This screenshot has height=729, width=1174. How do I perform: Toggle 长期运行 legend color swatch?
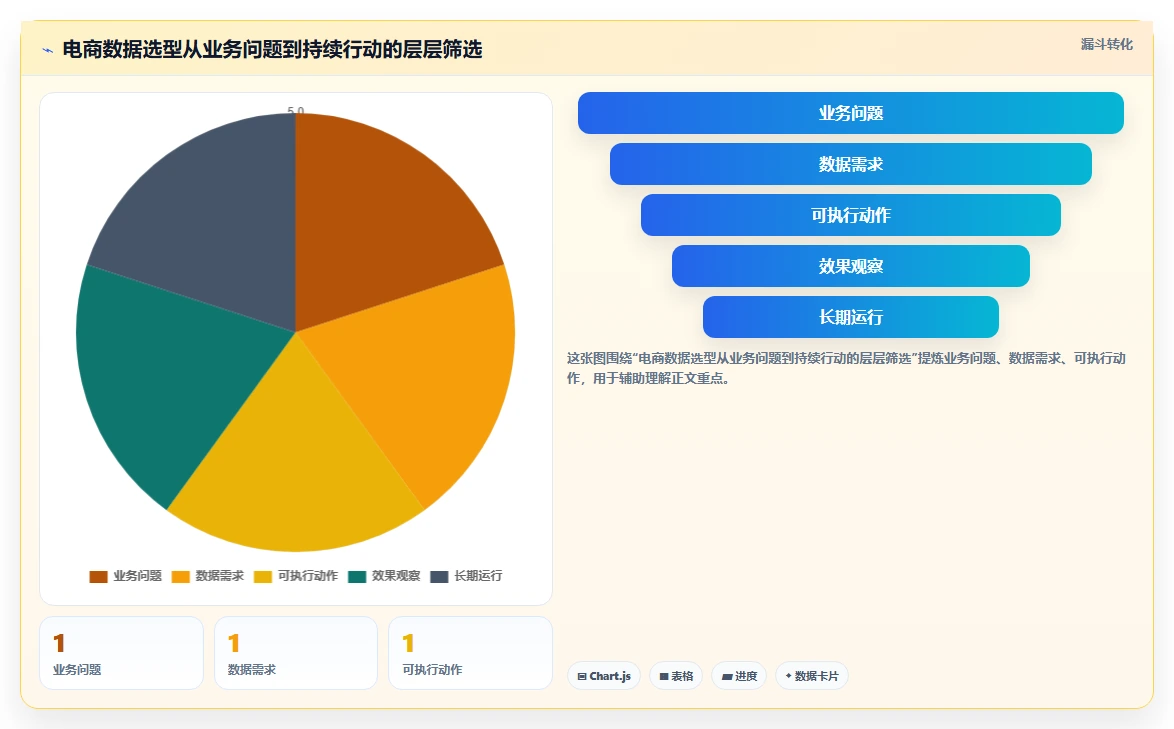click(x=440, y=576)
